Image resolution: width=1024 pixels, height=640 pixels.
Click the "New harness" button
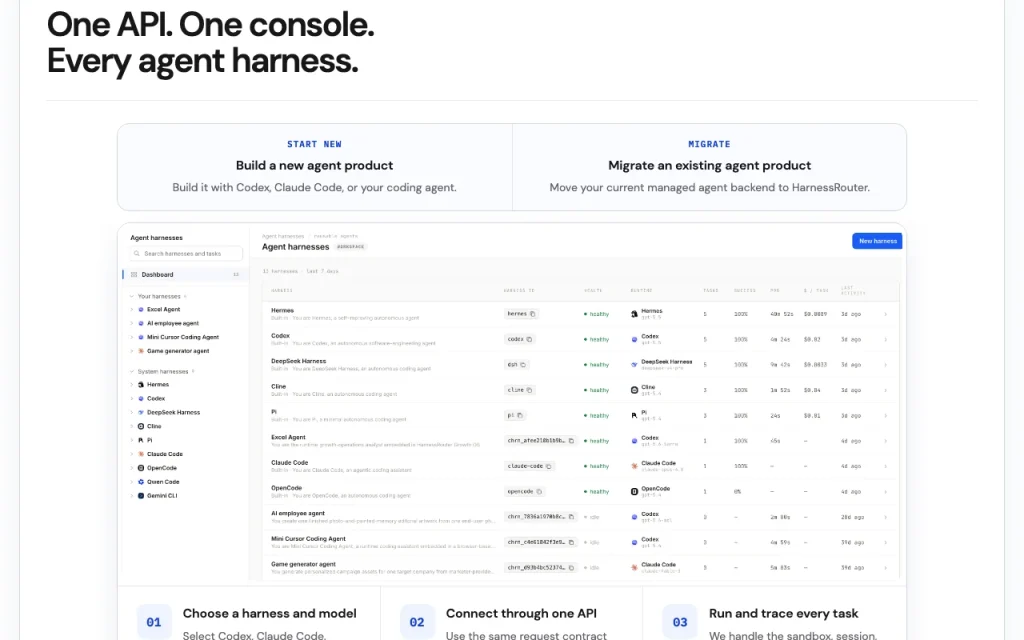pos(877,241)
